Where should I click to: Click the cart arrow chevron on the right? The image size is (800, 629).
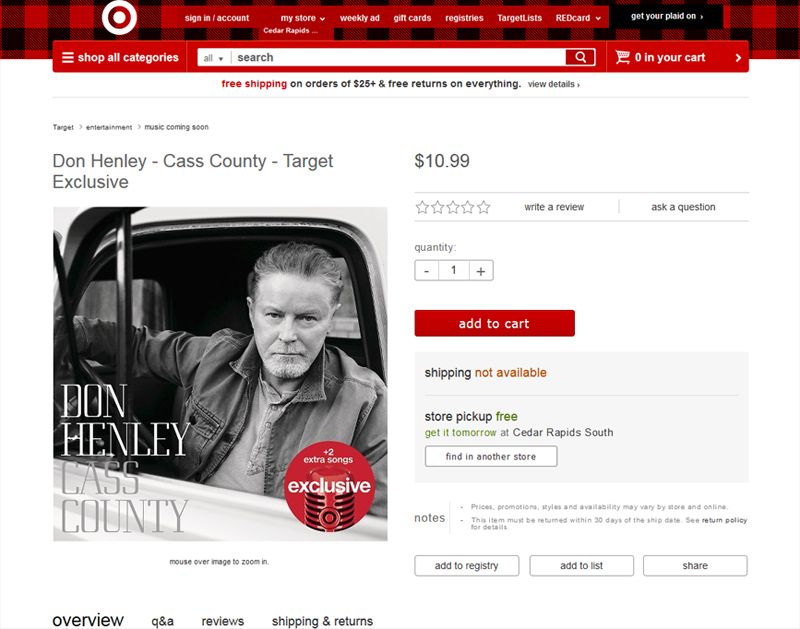coord(738,58)
